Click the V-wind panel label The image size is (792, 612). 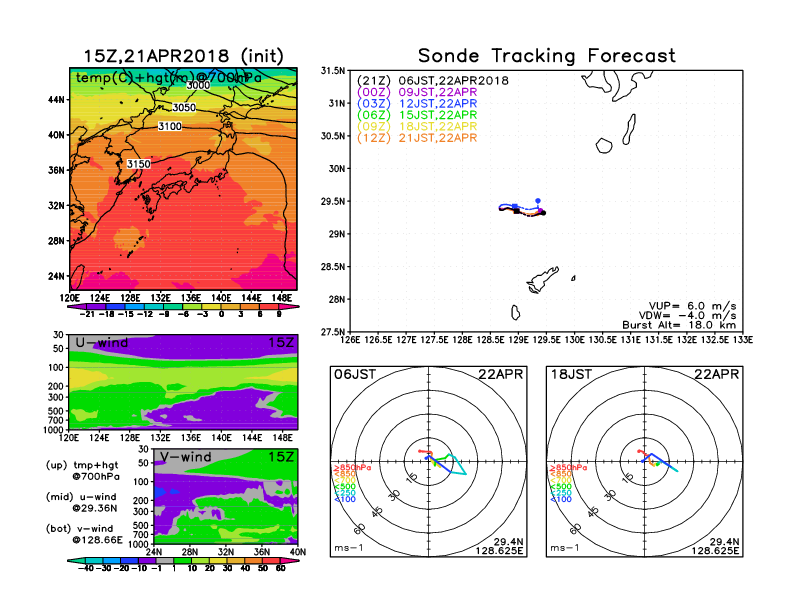(x=186, y=457)
